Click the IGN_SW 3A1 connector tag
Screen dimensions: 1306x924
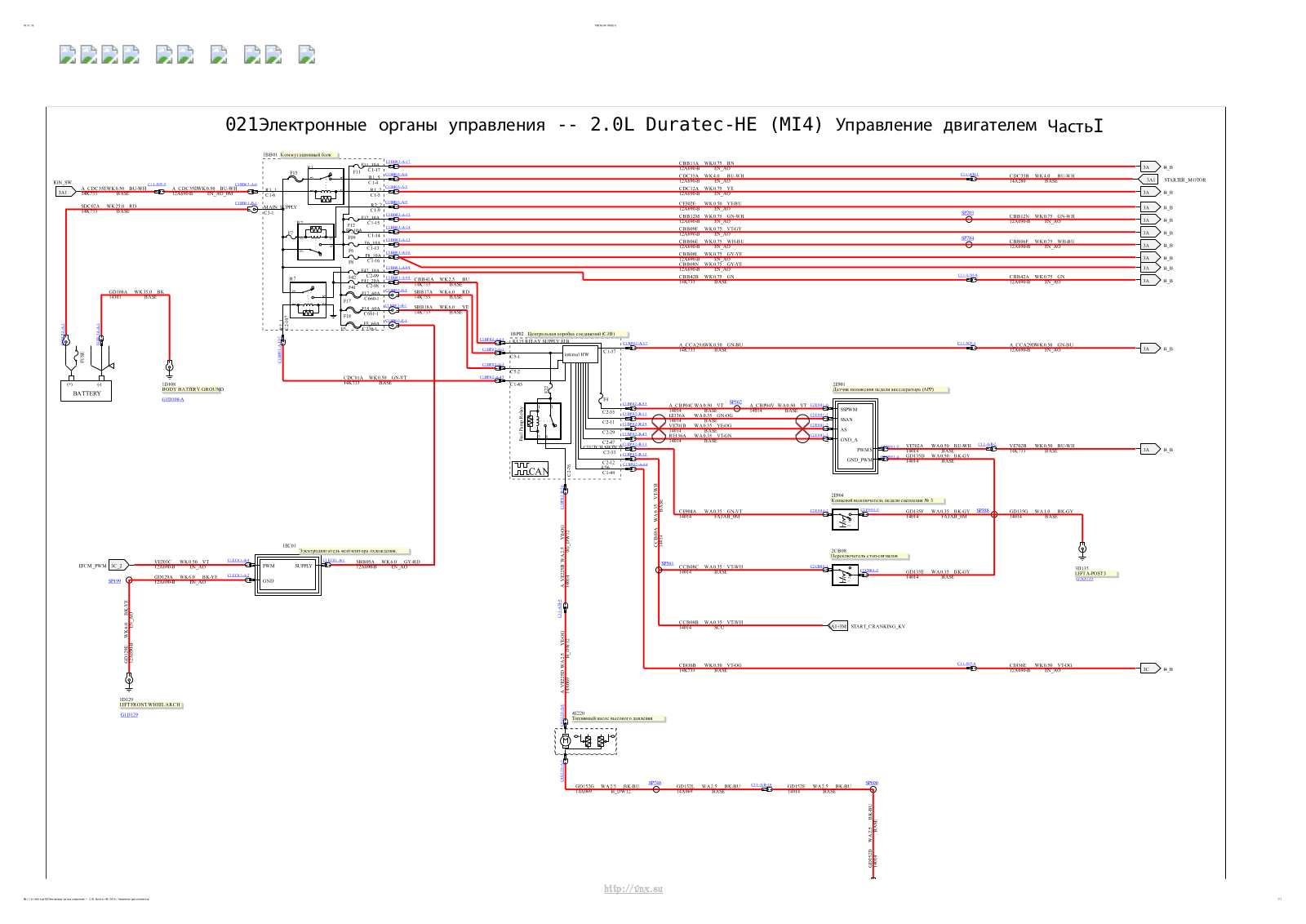pyautogui.click(x=64, y=193)
